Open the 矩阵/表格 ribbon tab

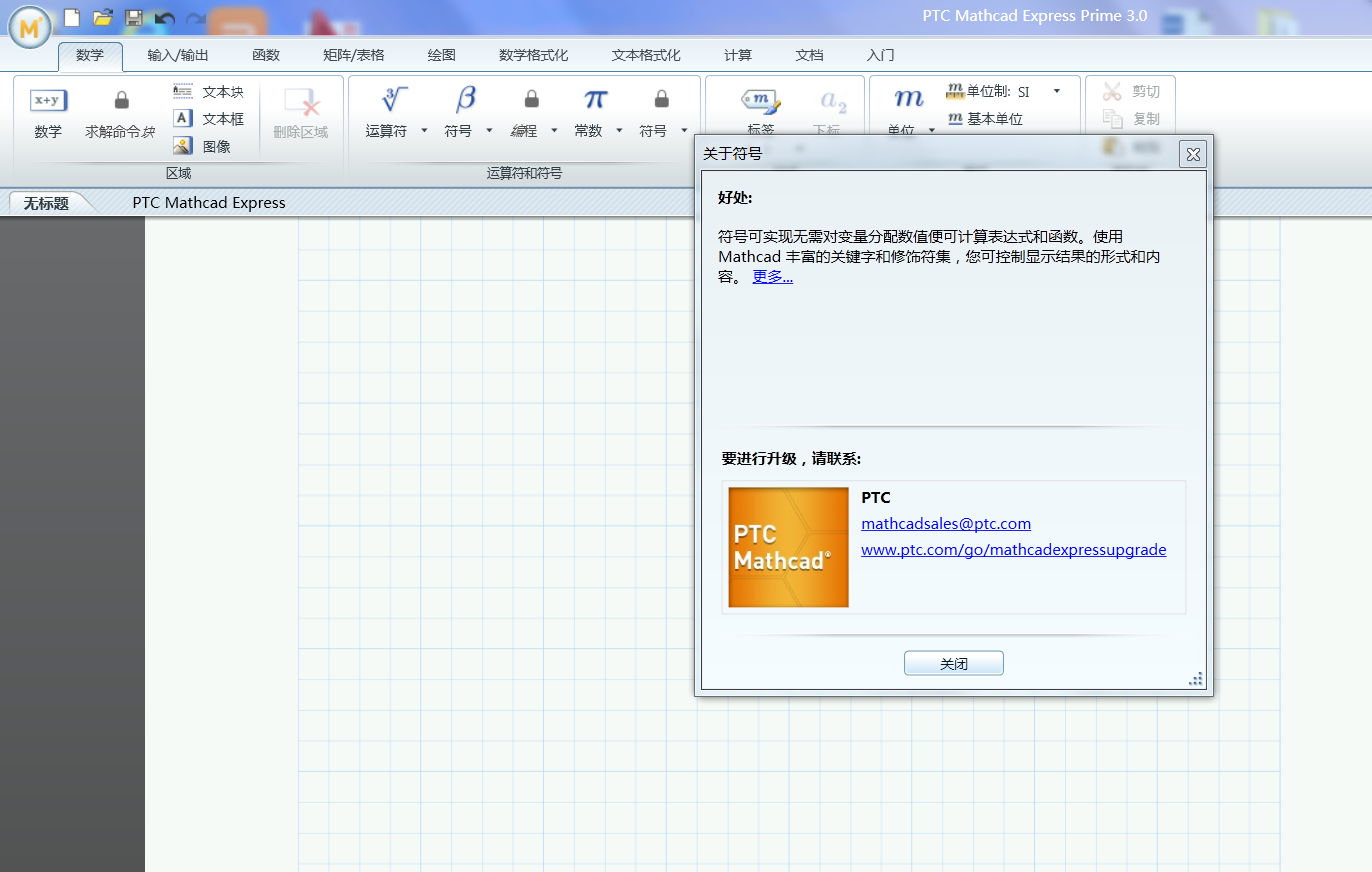pyautogui.click(x=354, y=56)
